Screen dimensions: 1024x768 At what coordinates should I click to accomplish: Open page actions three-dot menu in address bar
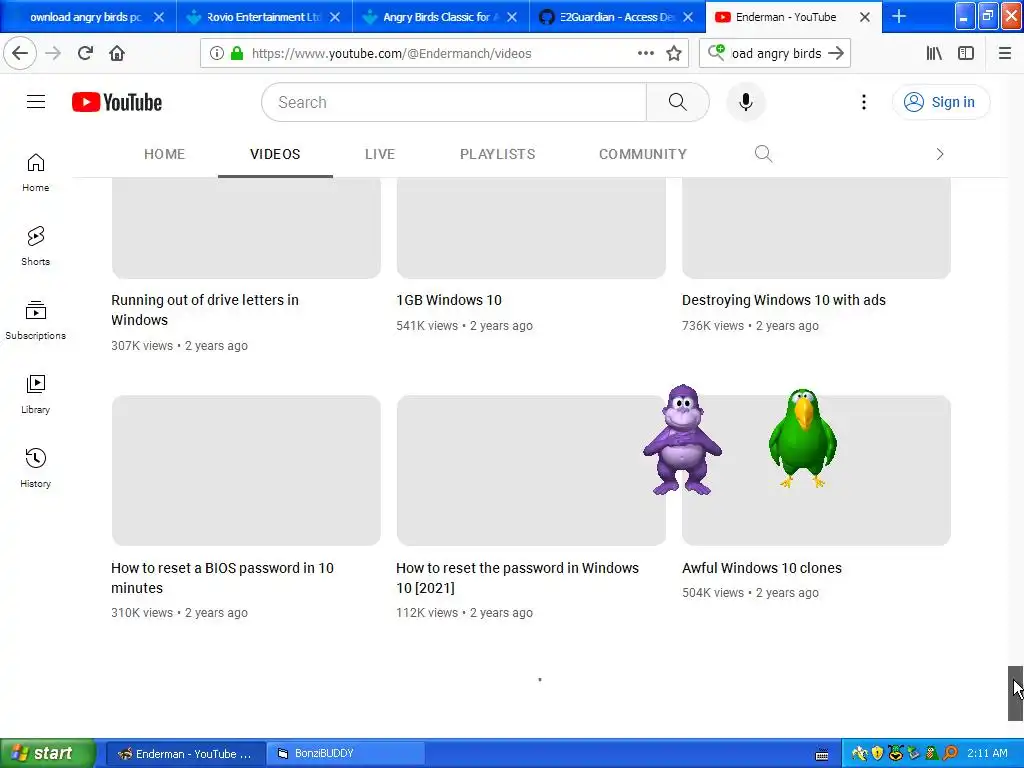pos(645,53)
